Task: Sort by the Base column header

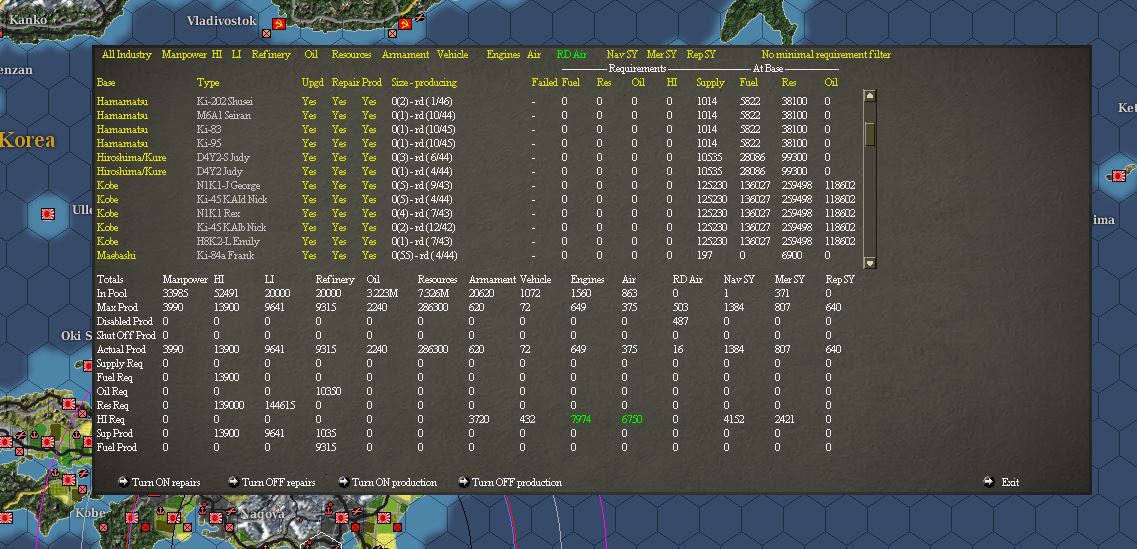Action: pyautogui.click(x=106, y=83)
